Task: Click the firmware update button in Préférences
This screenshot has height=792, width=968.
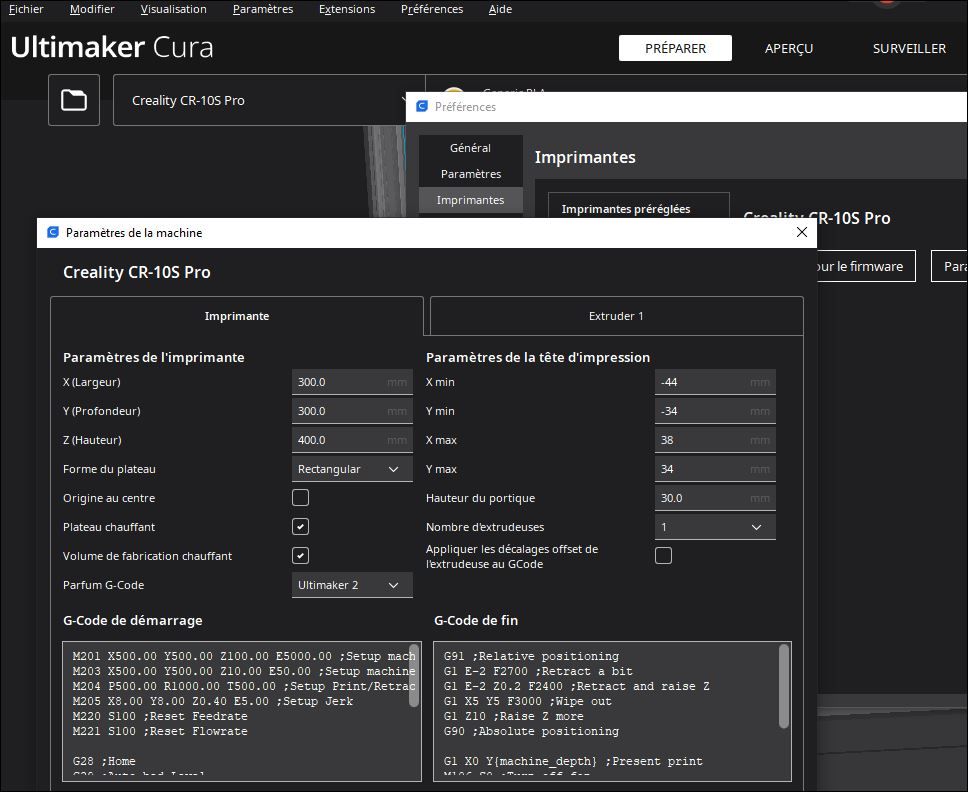Action: click(865, 266)
